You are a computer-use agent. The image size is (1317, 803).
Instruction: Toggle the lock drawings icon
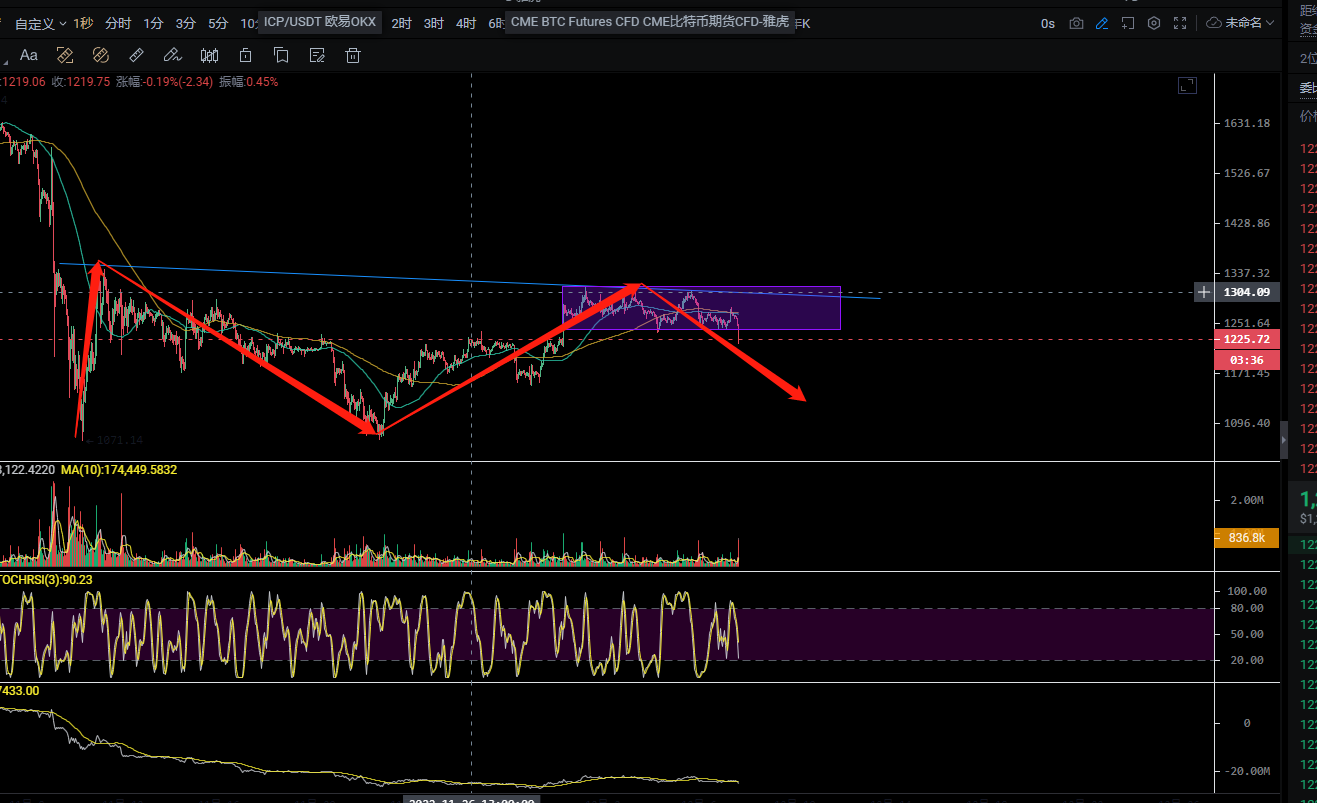(246, 56)
